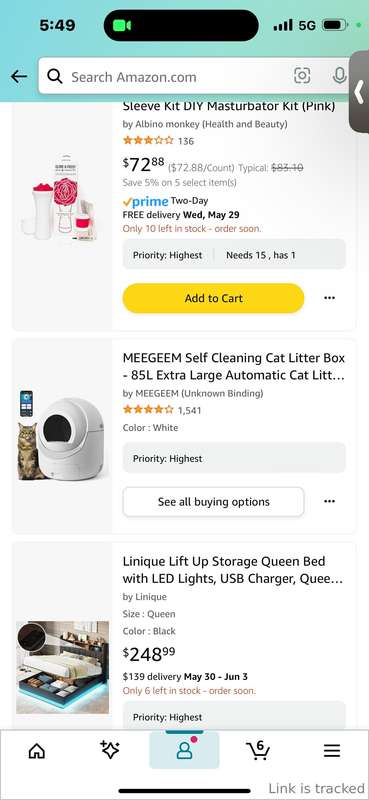Open the hamburger menu tab
The width and height of the screenshot is (369, 800).
click(x=332, y=750)
